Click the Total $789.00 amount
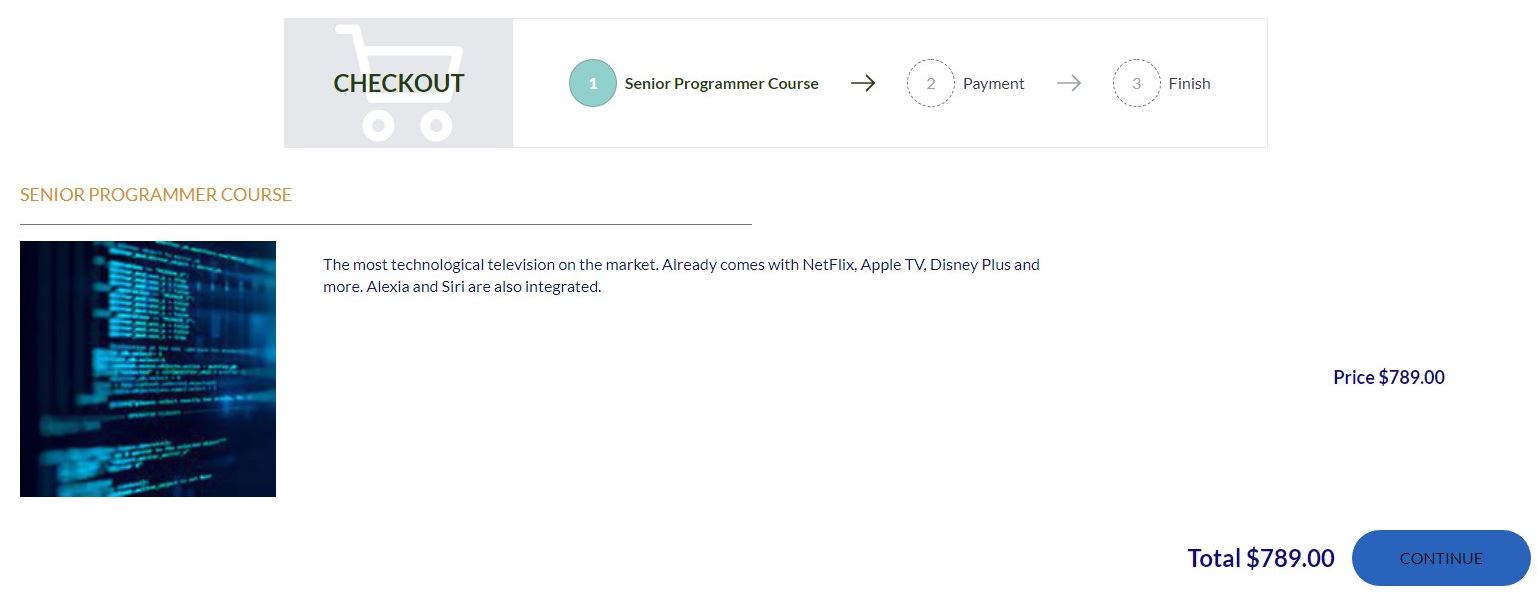 [1261, 558]
